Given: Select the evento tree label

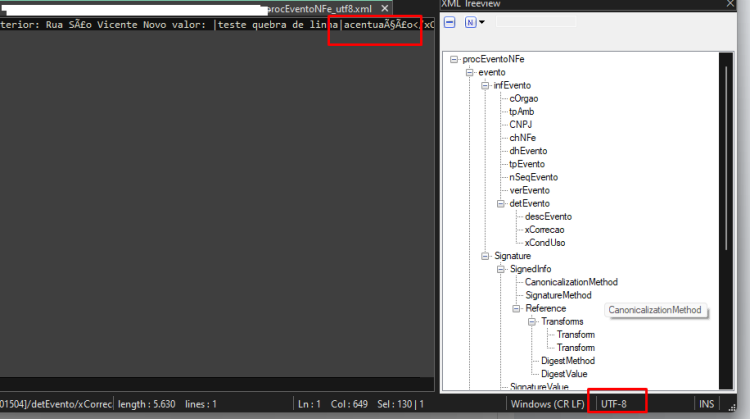Looking at the screenshot, I should click(492, 72).
